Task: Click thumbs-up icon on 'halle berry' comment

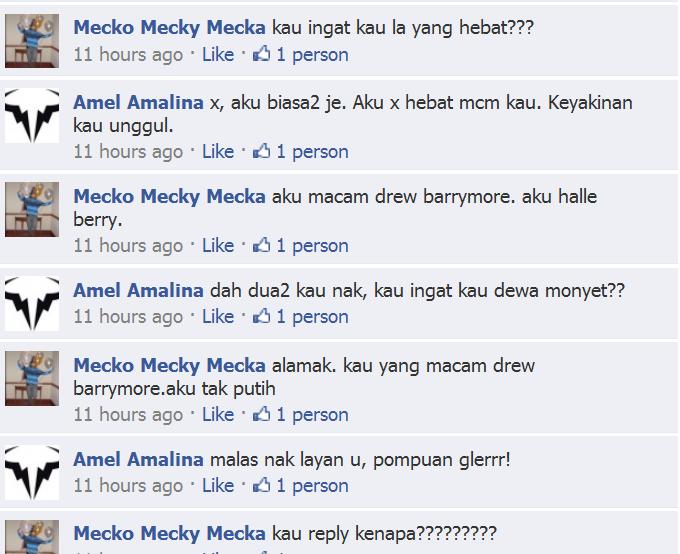Action: (x=262, y=245)
